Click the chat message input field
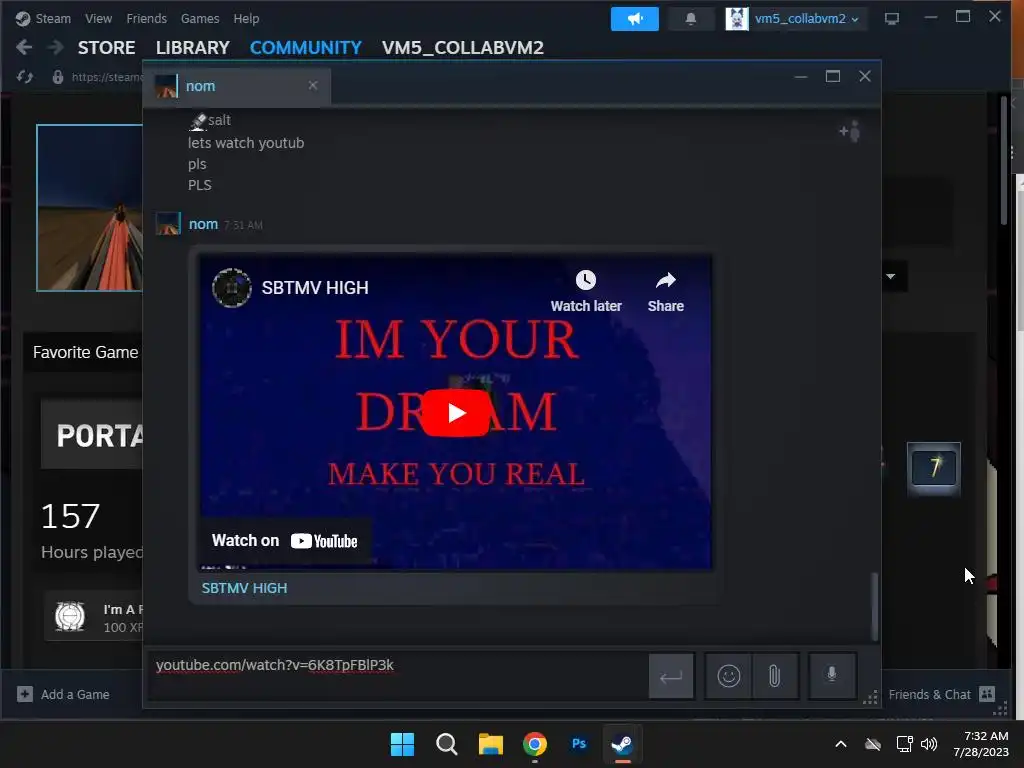The width and height of the screenshot is (1024, 768). point(396,676)
